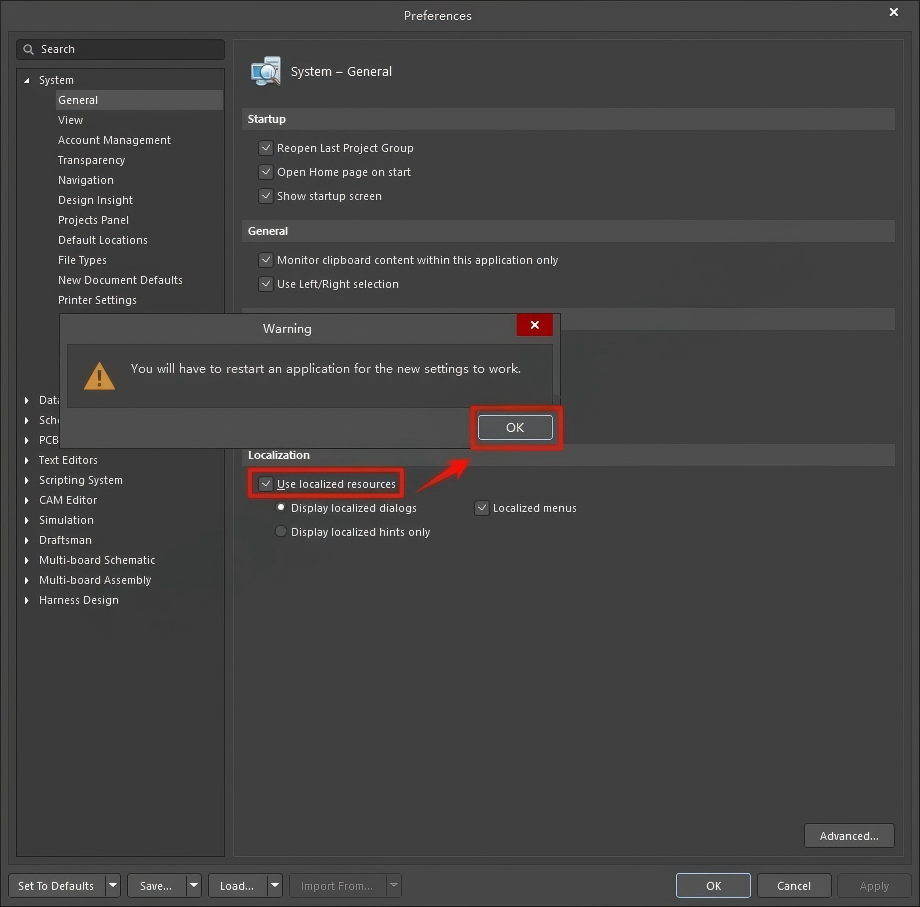Viewport: 920px width, 907px height.
Task: Click the Load... button label
Action: click(237, 885)
